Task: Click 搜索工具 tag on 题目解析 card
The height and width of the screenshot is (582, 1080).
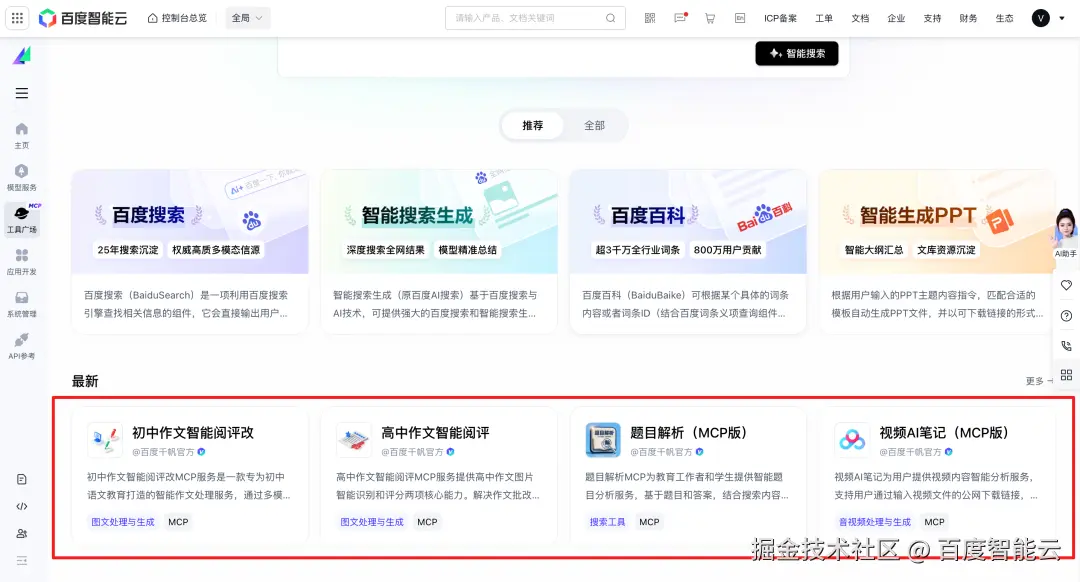Action: 608,522
